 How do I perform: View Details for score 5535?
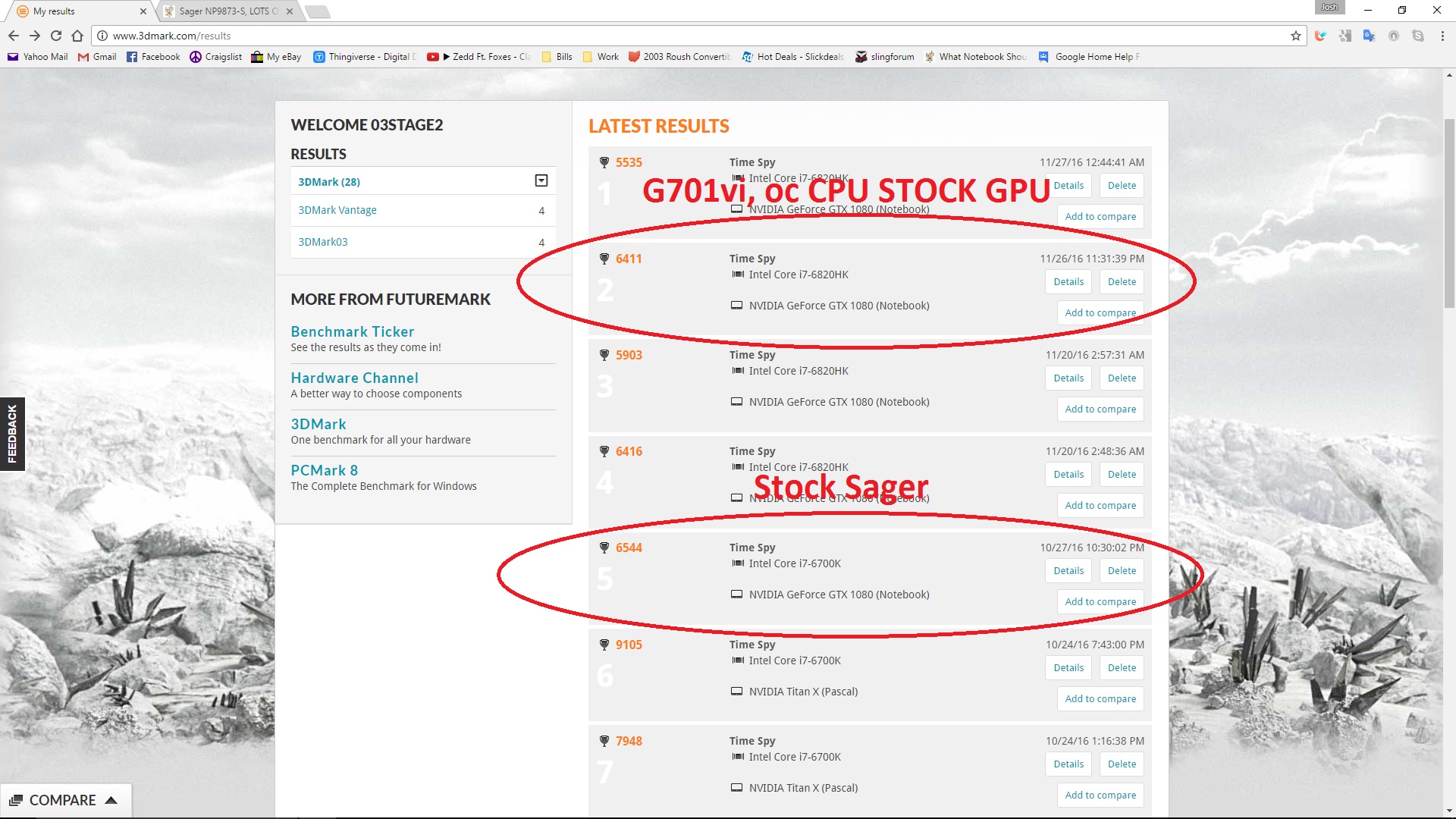[1068, 186]
